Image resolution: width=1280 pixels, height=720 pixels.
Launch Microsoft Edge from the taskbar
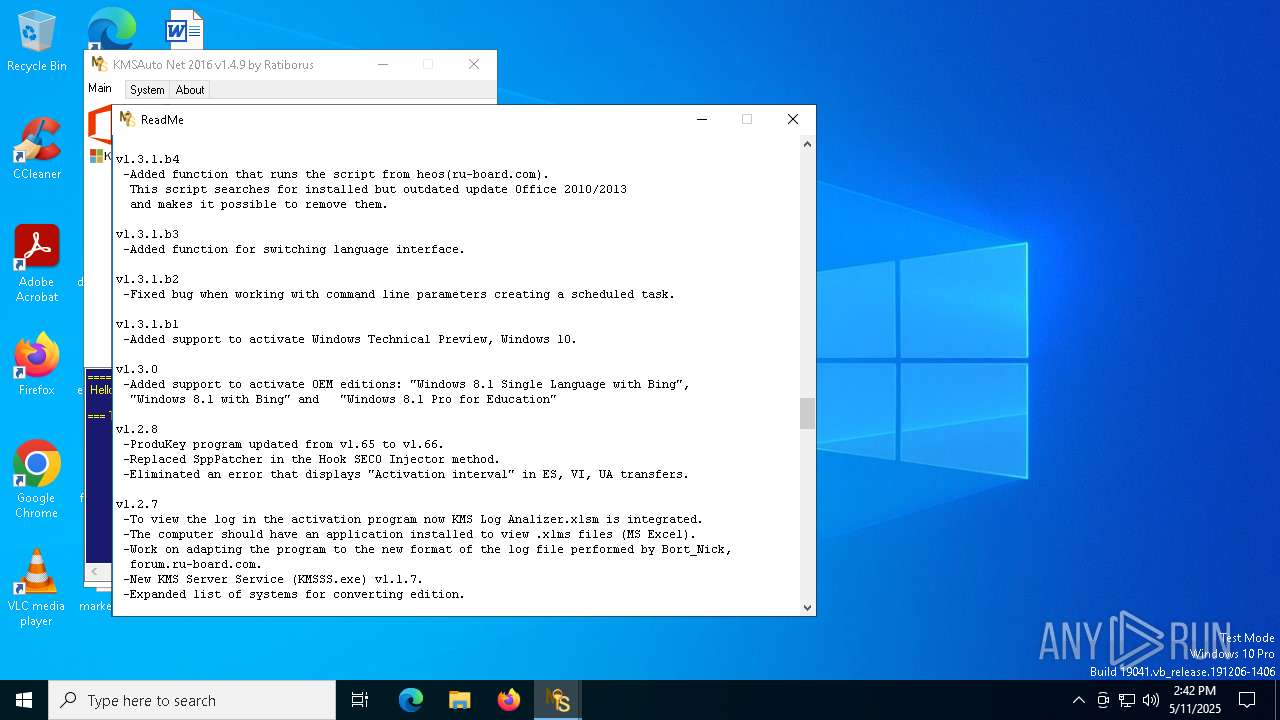point(411,700)
